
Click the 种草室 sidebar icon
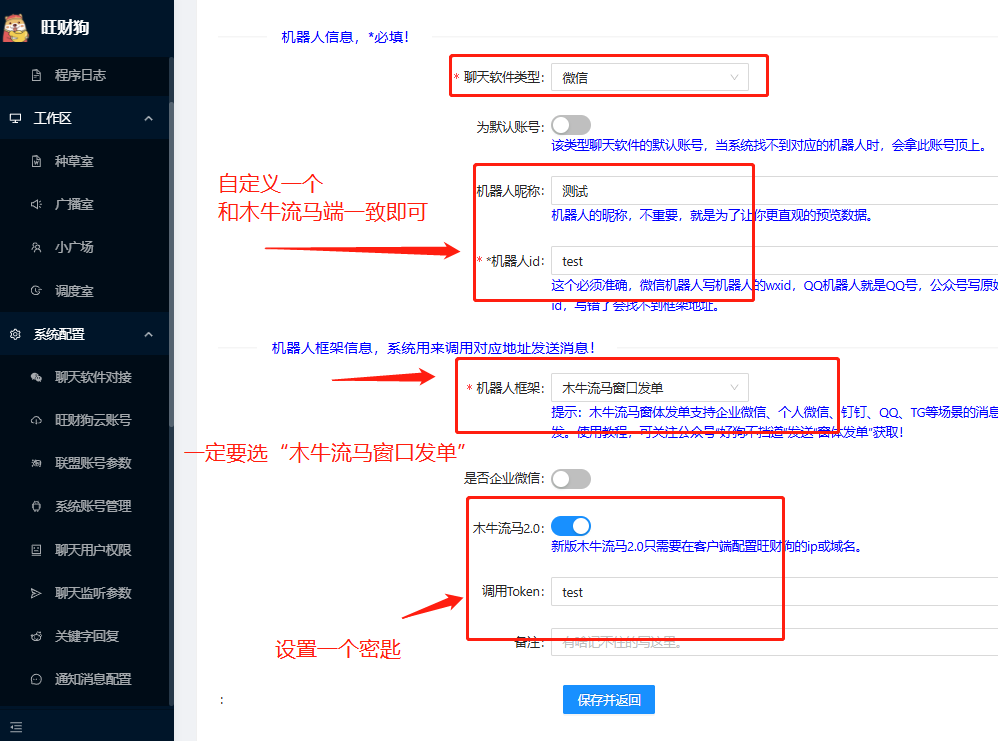(x=37, y=161)
